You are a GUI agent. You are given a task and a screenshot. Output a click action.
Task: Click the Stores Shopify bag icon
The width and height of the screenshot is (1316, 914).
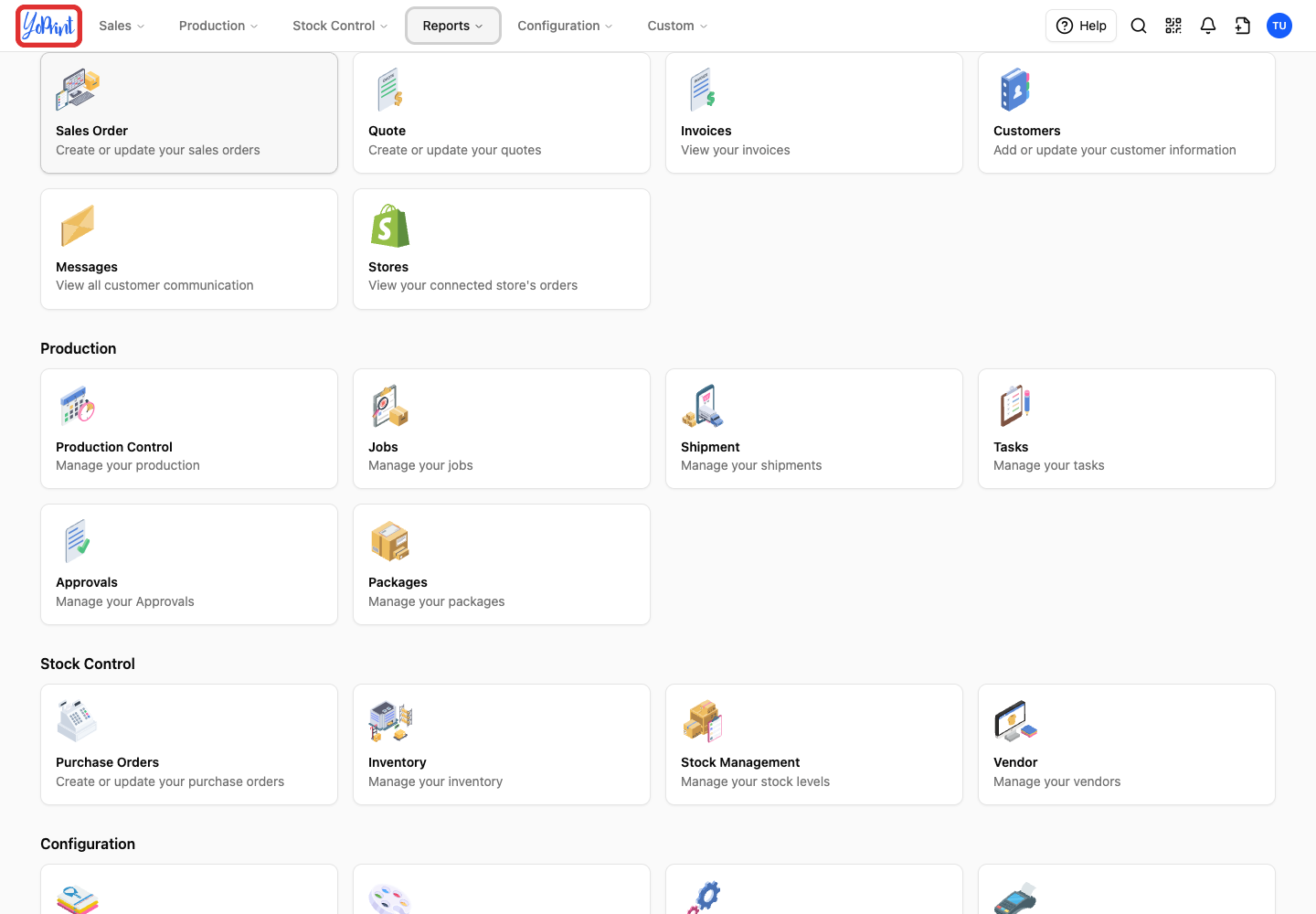(390, 226)
